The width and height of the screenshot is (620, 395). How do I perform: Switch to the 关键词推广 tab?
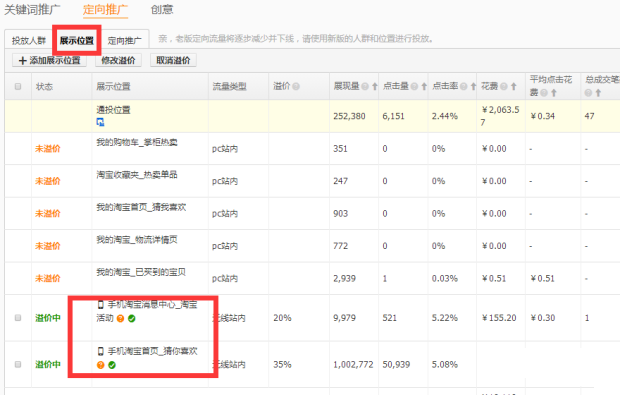32,9
